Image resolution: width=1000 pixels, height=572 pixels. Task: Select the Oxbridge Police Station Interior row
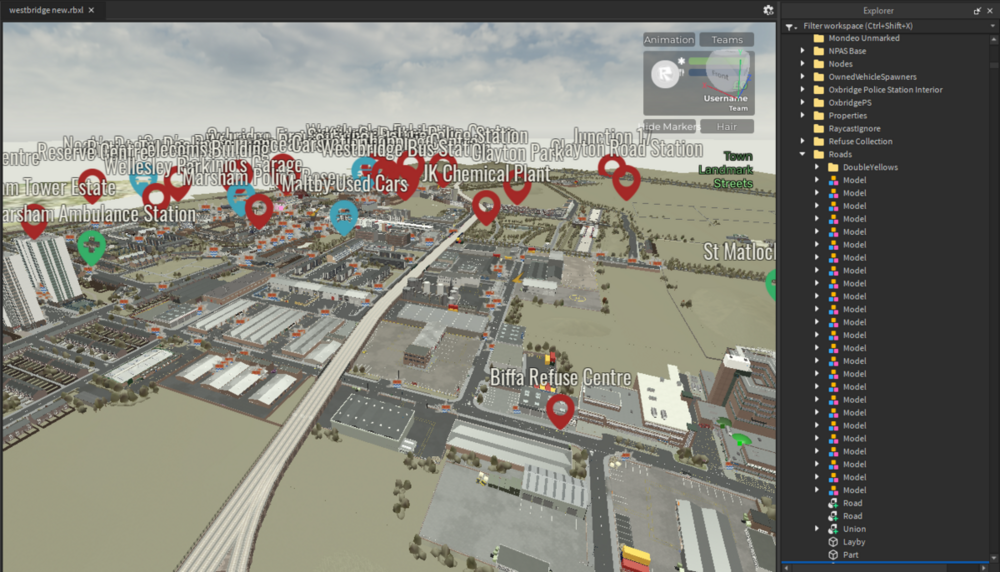885,90
